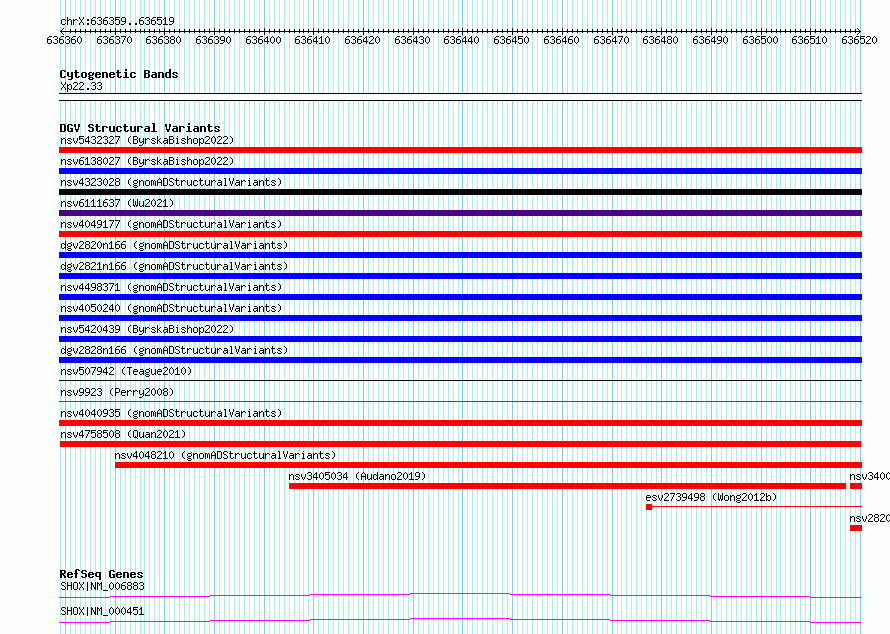
Task: Open the DGV Structural Variants track heading
Action: (140, 128)
